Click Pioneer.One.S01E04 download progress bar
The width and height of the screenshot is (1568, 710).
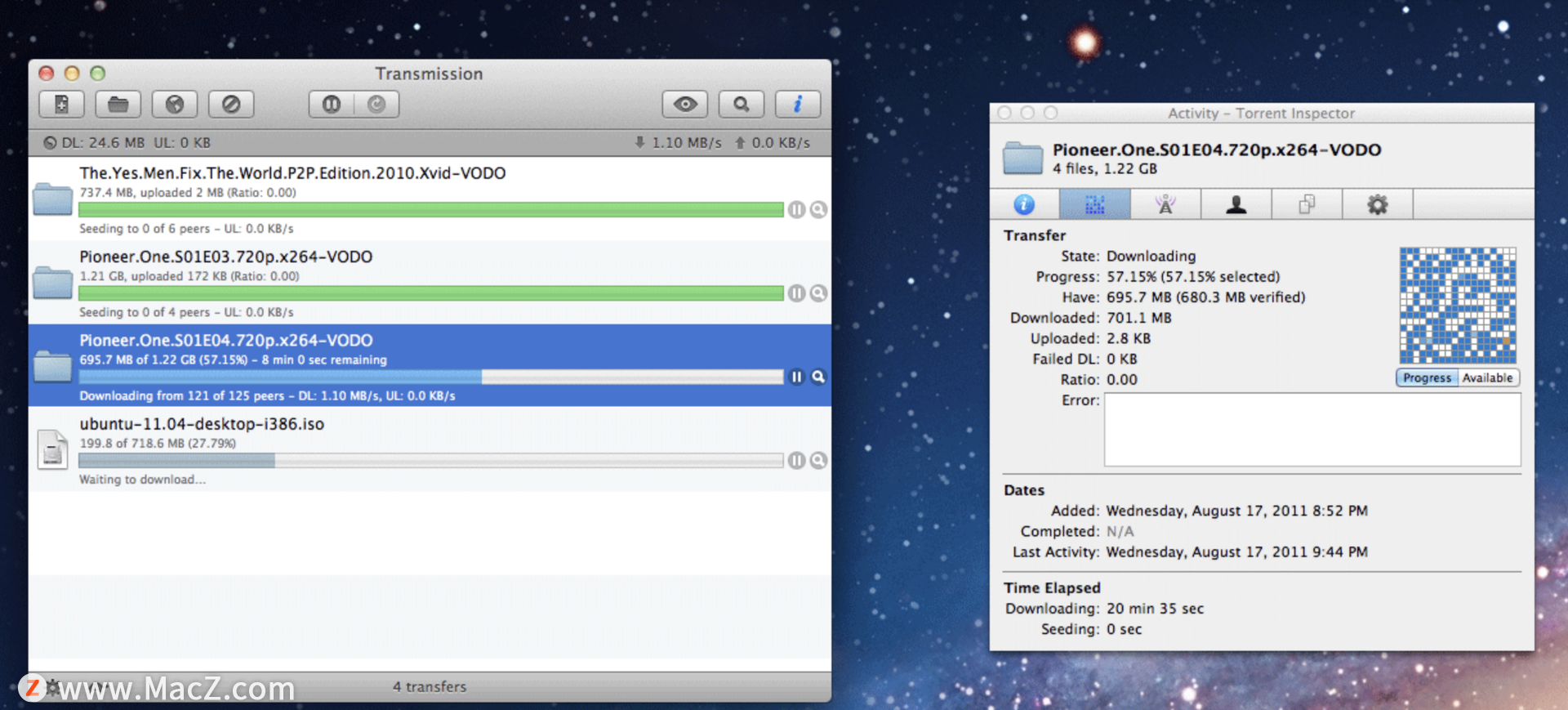pyautogui.click(x=431, y=377)
